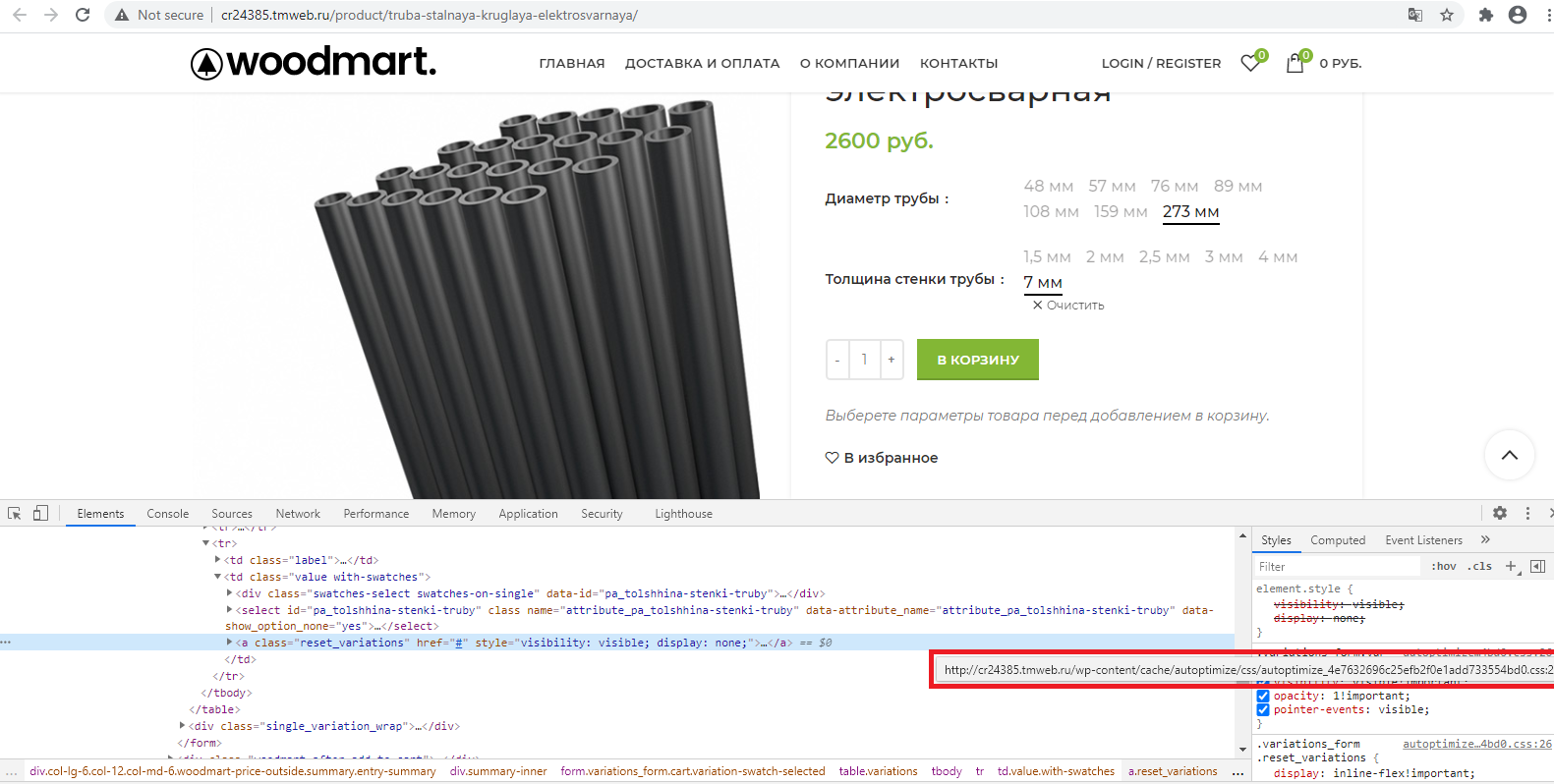Open the breadcrumb overflow dots at left
The width and height of the screenshot is (1554, 784).
[11, 771]
